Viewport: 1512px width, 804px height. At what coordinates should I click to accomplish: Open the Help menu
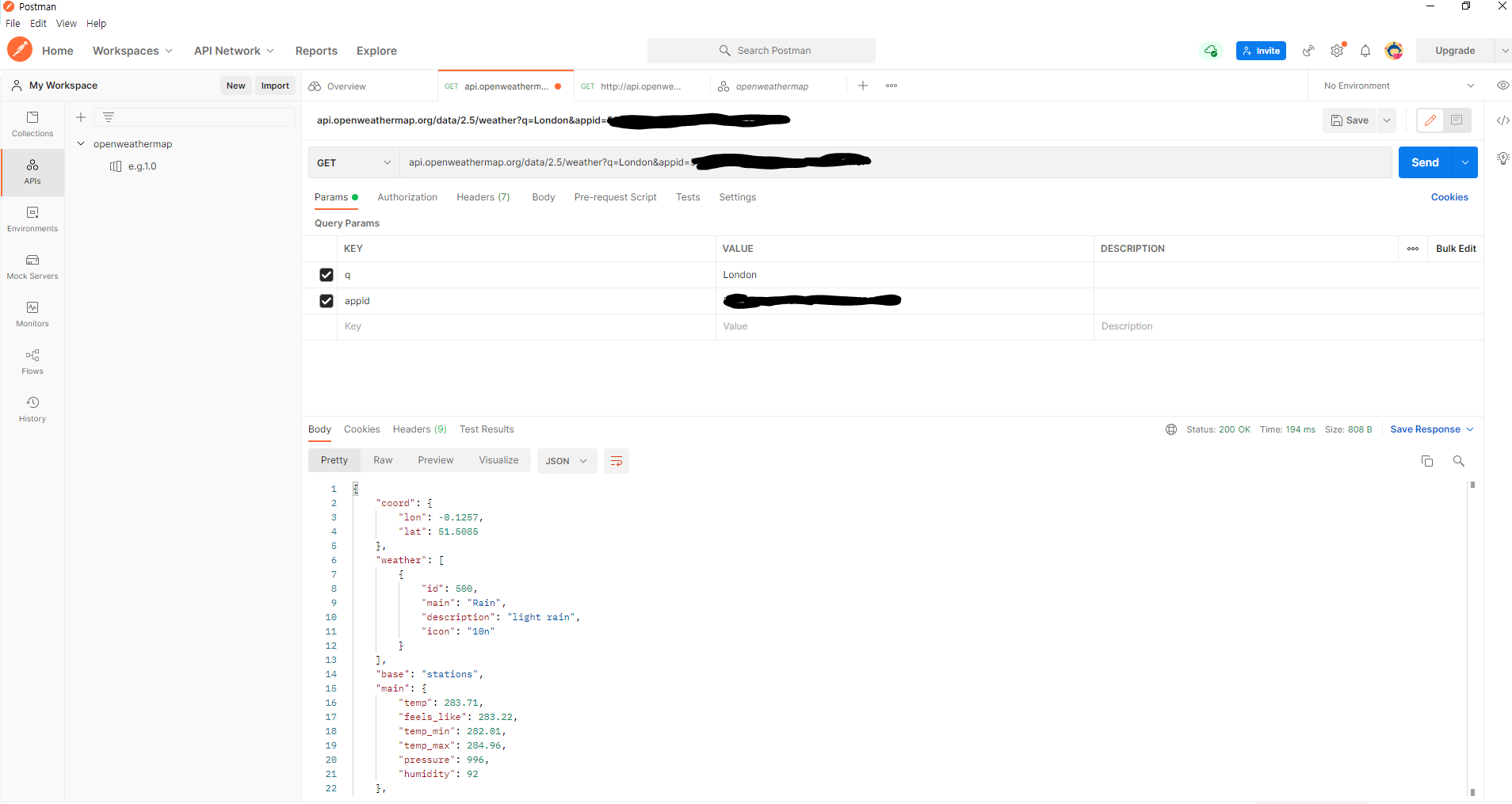pyautogui.click(x=96, y=24)
